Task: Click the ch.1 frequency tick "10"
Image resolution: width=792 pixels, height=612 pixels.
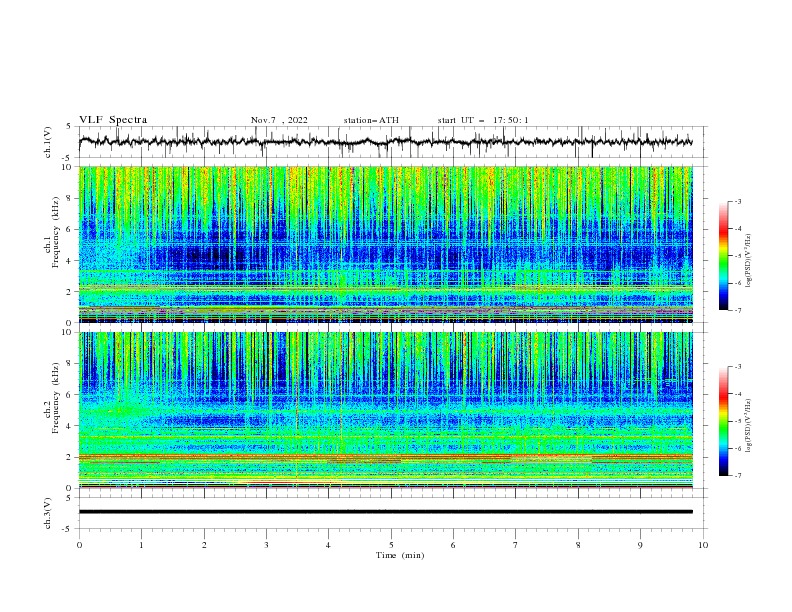Action: [68, 167]
